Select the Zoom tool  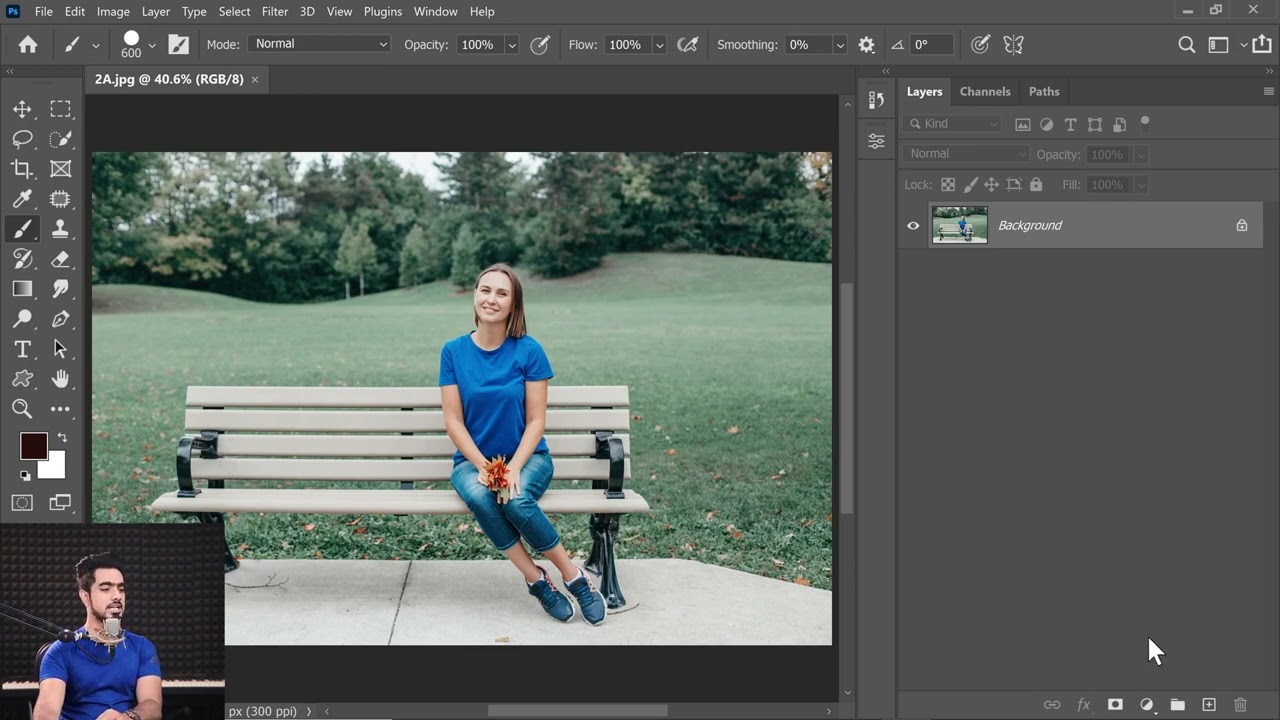[x=22, y=408]
